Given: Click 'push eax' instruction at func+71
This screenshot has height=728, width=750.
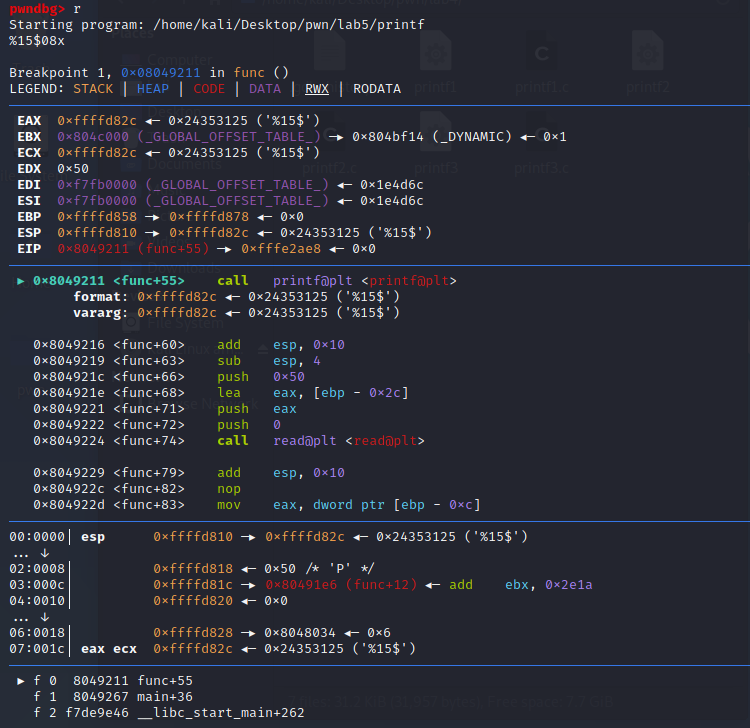Looking at the screenshot, I should point(257,409).
